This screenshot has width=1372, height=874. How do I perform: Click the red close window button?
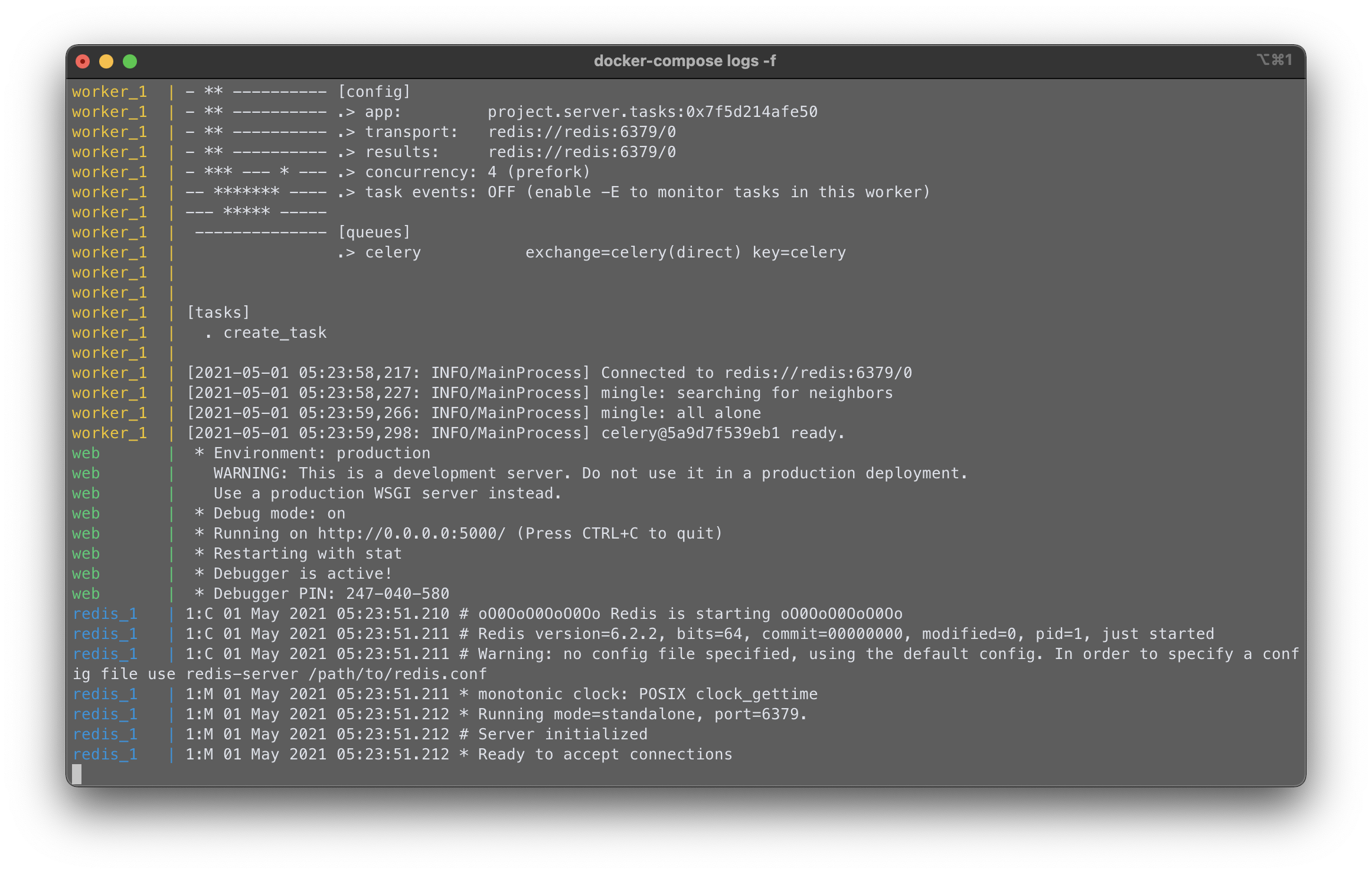point(83,61)
